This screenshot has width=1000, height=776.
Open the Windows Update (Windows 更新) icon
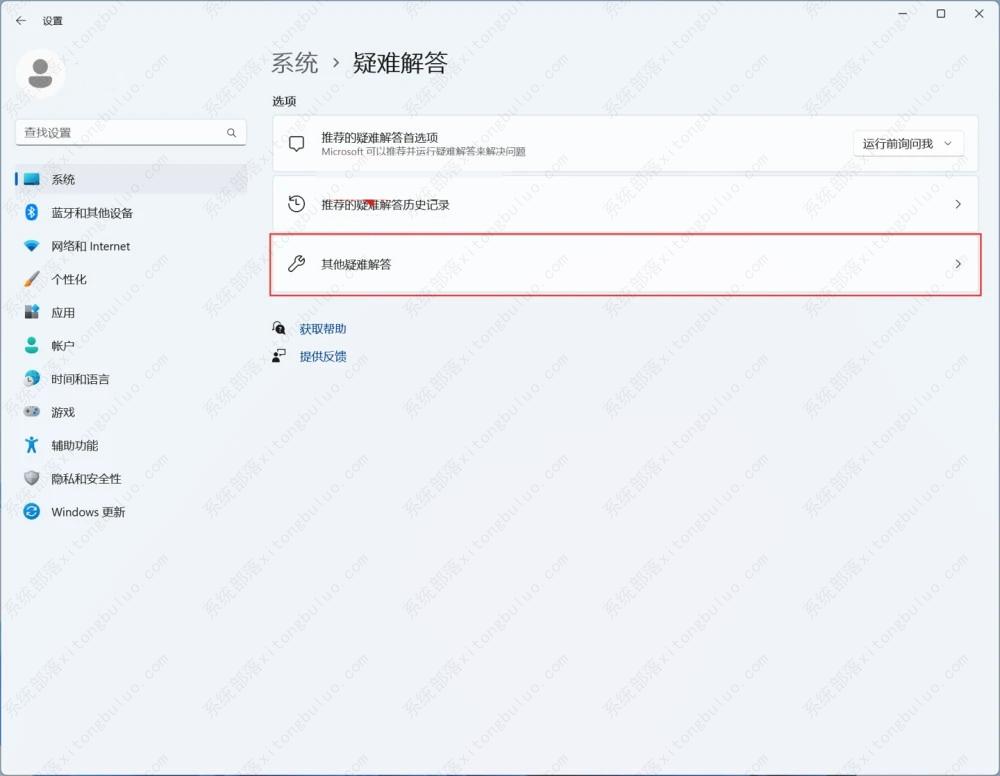tap(32, 512)
